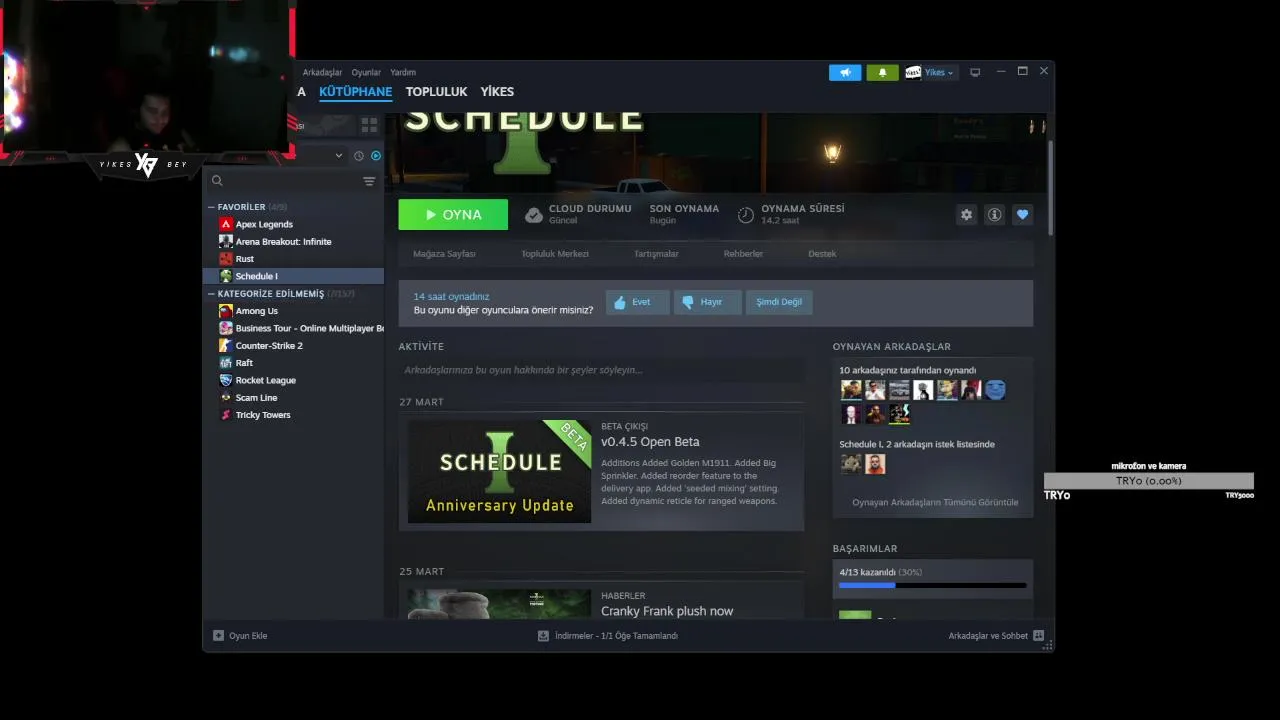
Task: Open Arkadaşlar ve Sohbet chat
Action: [996, 636]
